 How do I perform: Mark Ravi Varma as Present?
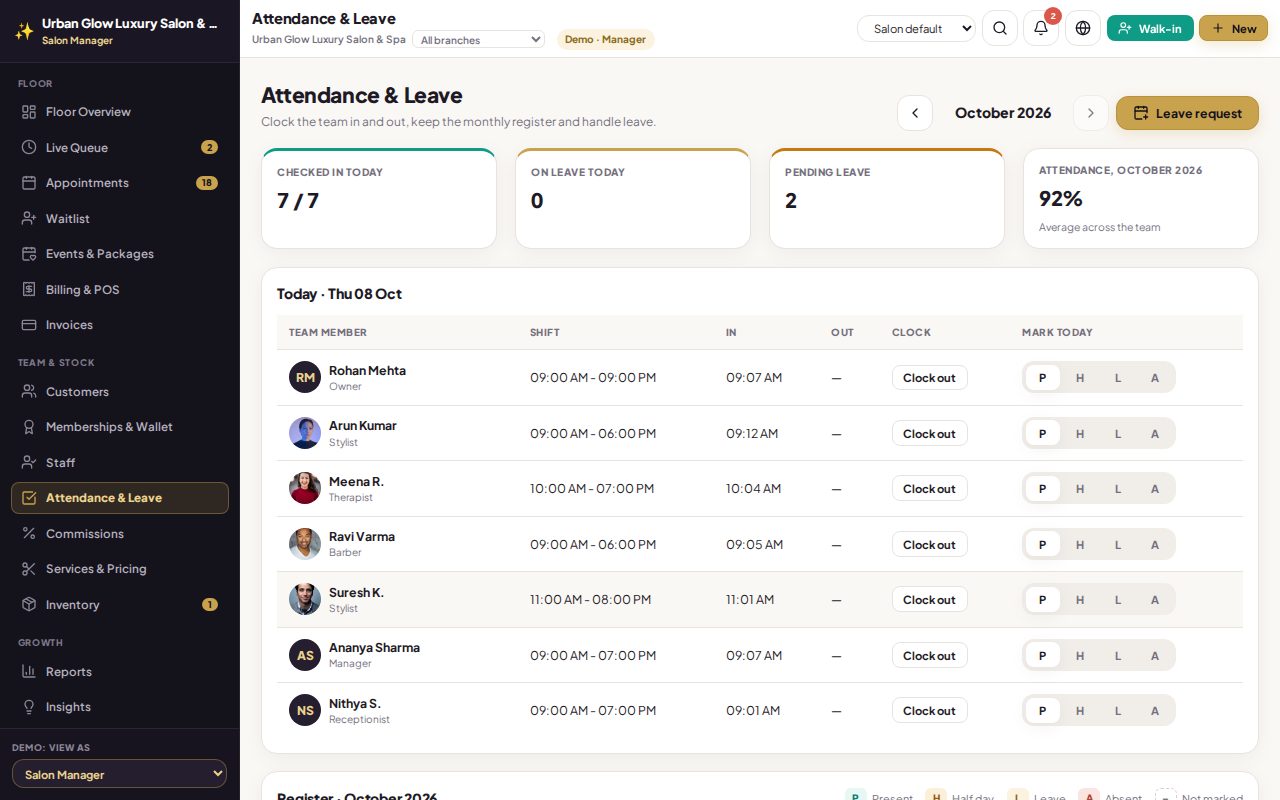[x=1043, y=545]
